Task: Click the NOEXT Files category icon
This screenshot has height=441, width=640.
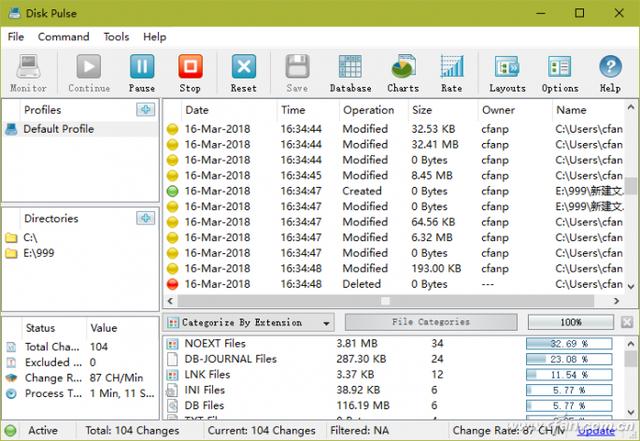Action: tap(173, 344)
